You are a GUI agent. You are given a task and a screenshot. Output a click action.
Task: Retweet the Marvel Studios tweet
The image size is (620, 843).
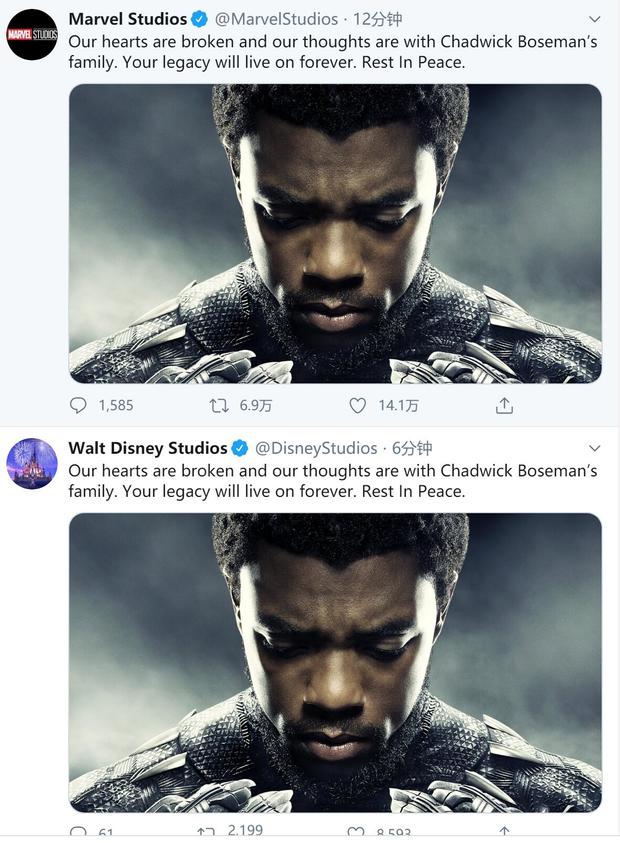coord(219,405)
